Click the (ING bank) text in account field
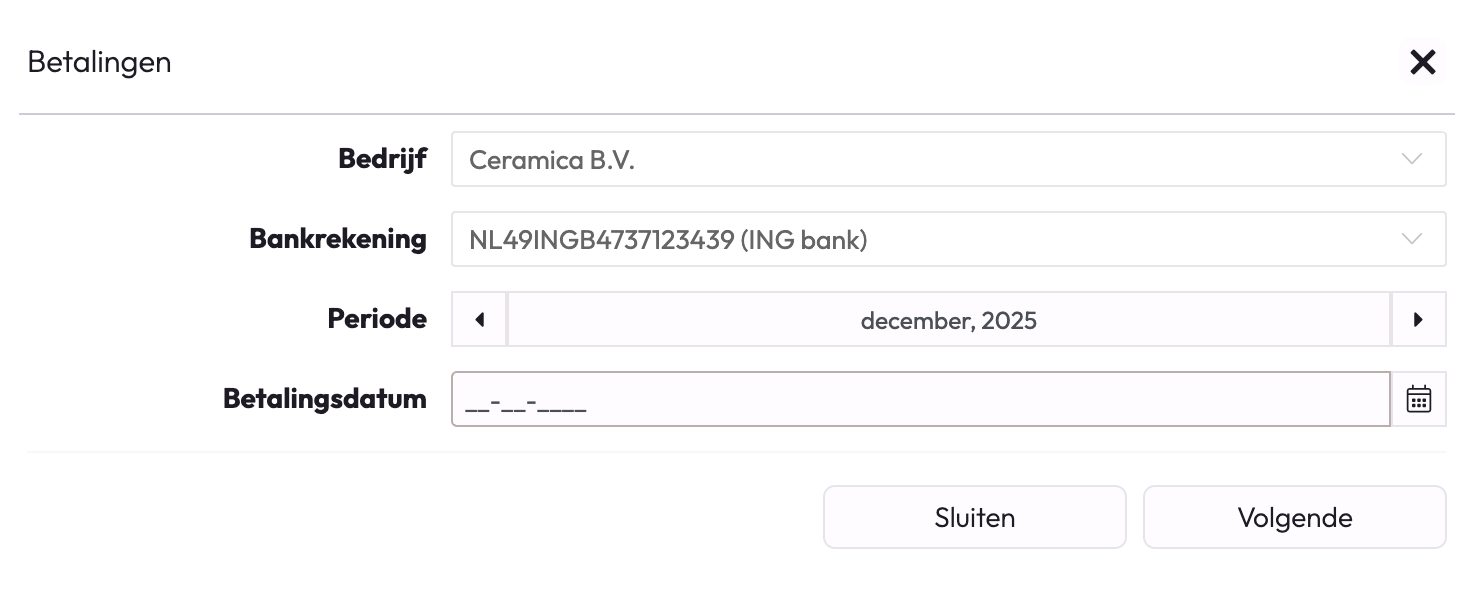Screen dimensions: 1482x598 [x=804, y=240]
